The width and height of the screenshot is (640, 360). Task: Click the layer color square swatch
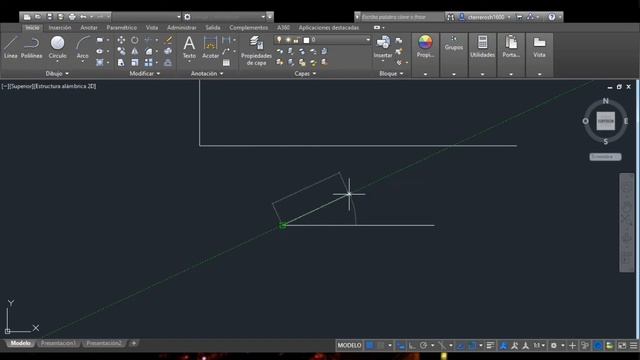307,40
